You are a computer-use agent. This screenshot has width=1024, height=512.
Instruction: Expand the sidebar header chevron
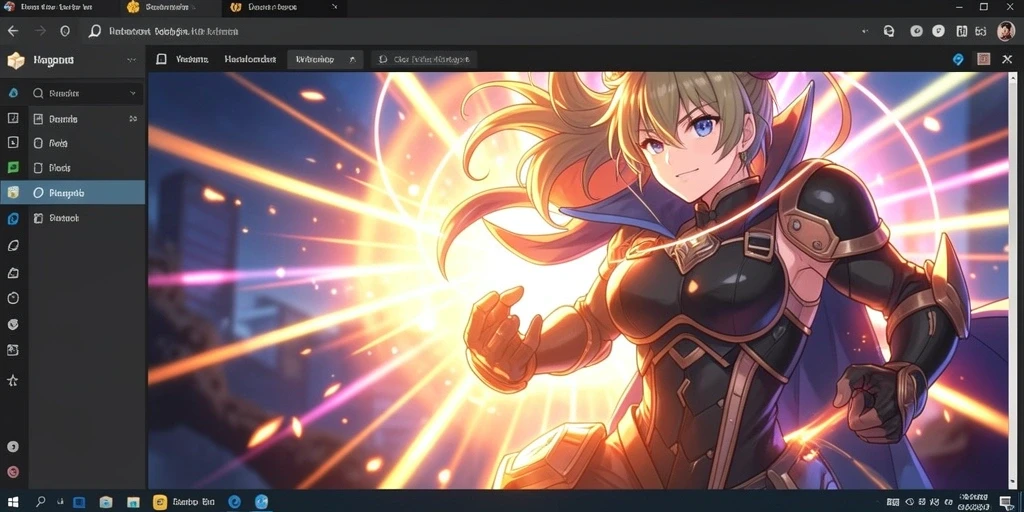tap(132, 60)
